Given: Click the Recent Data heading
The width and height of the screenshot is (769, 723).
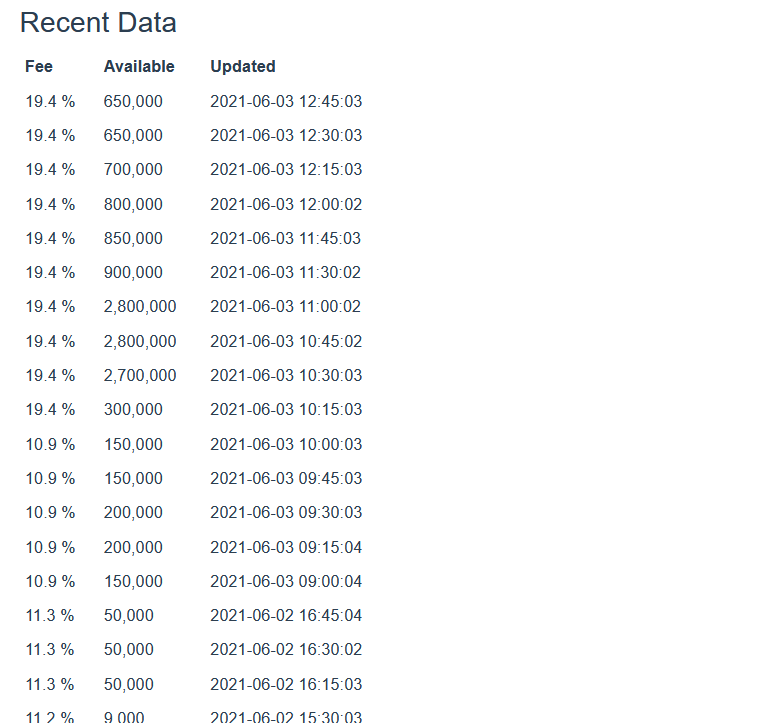Looking at the screenshot, I should 98,23.
